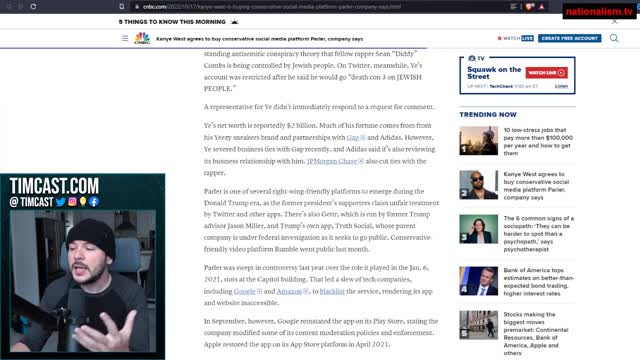Dismiss the morning banner with X
Viewport: 640px width, 360px height.
[614, 22]
